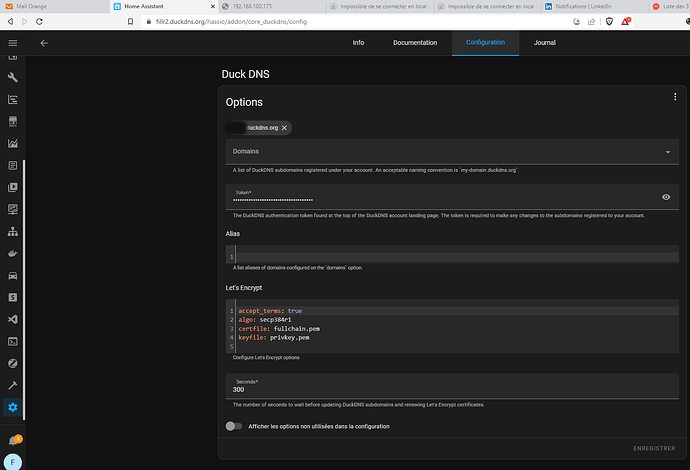Click the ENREGISTRER save button

654,448
